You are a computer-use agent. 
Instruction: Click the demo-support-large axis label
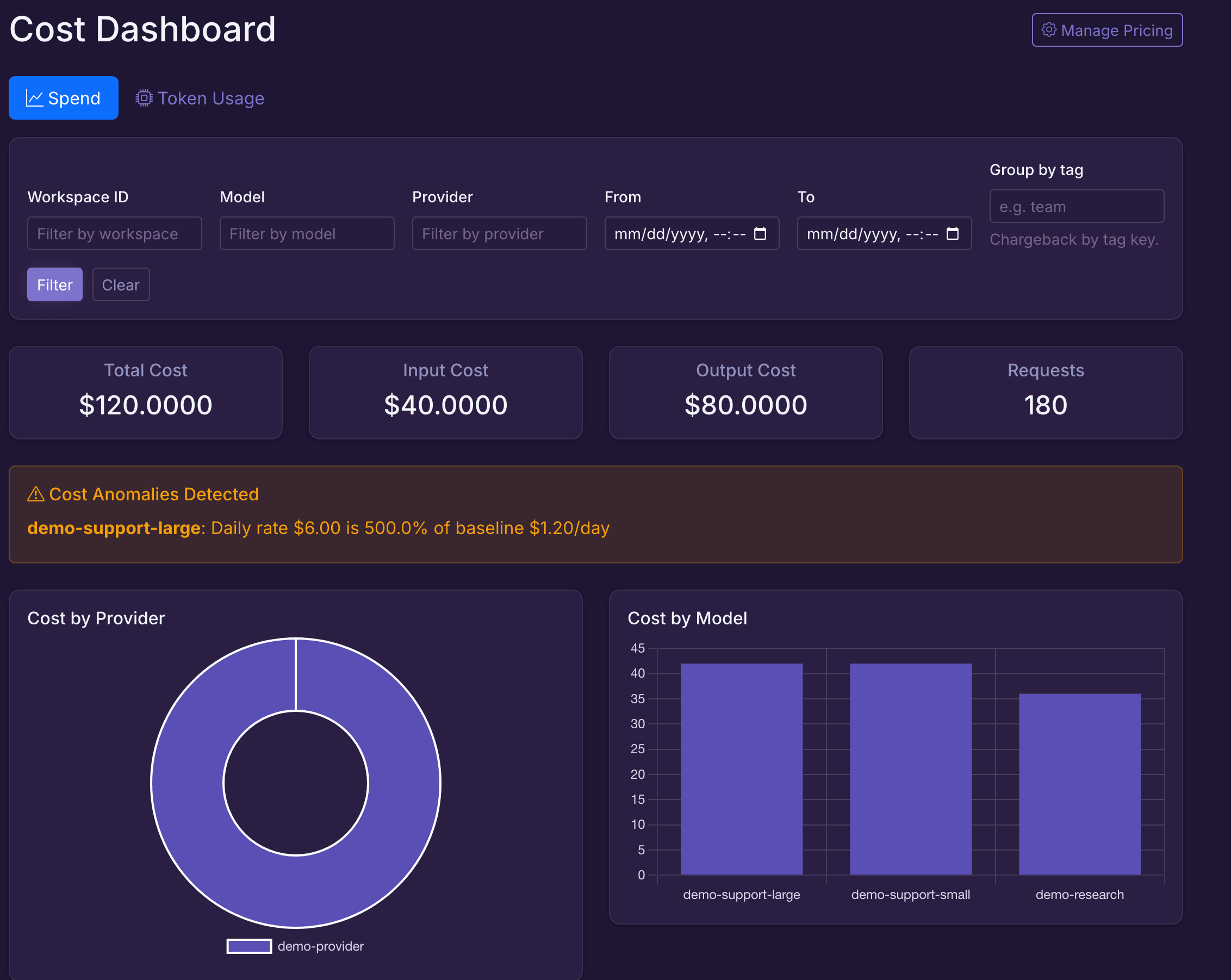[742, 894]
